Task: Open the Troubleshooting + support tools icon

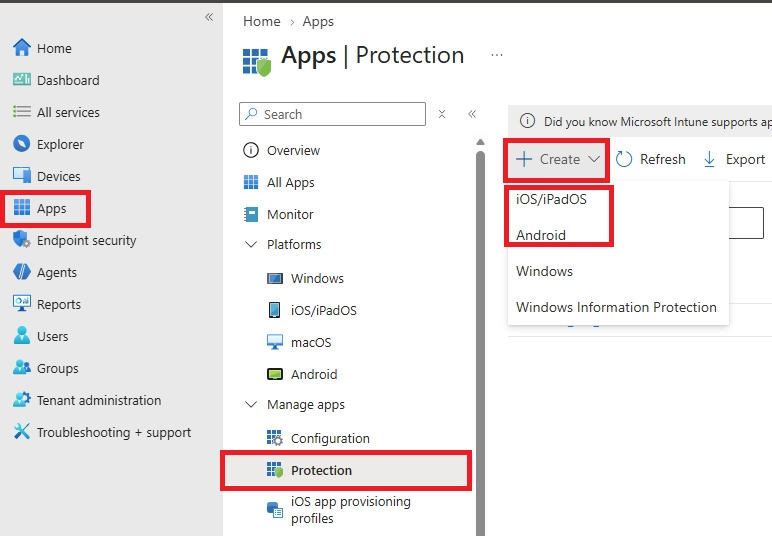Action: [x=22, y=432]
